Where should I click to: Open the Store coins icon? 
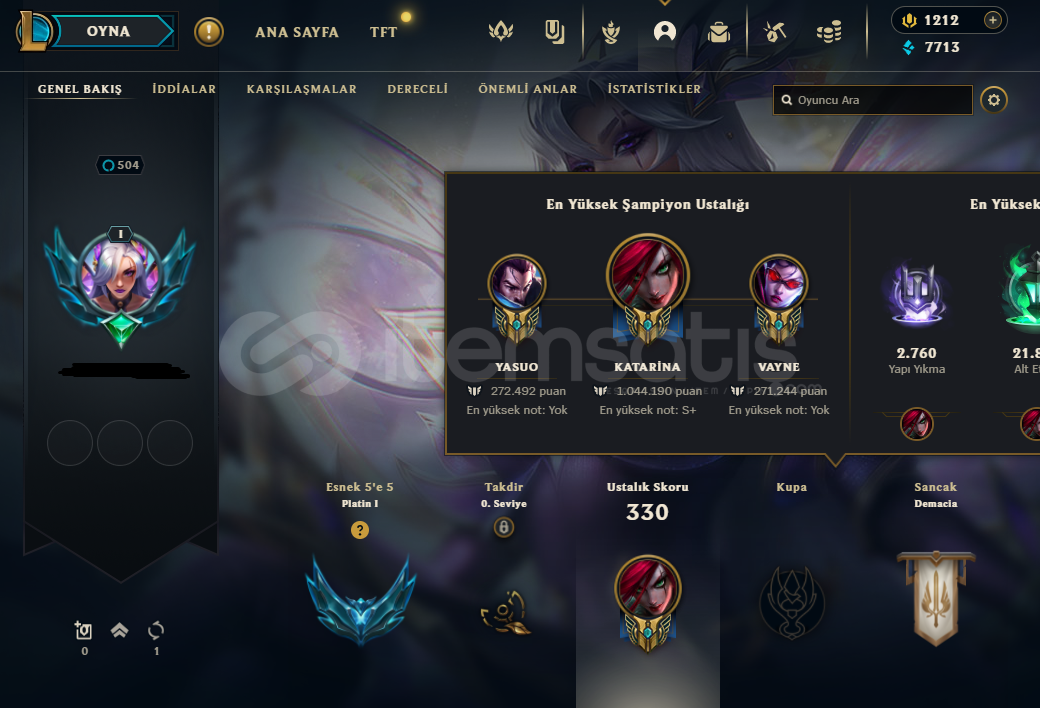[829, 31]
